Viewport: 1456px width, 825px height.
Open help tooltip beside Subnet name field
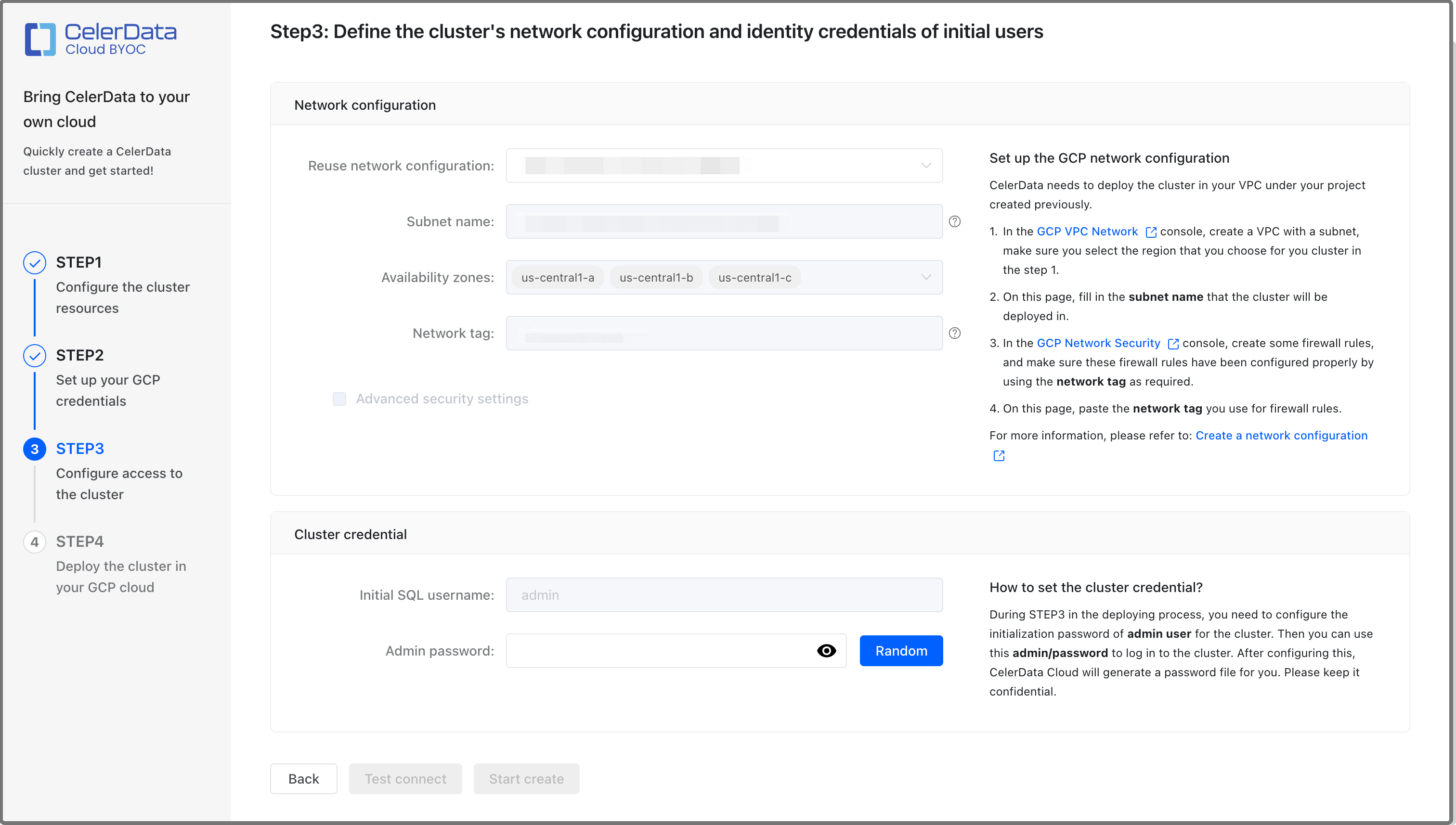(954, 221)
